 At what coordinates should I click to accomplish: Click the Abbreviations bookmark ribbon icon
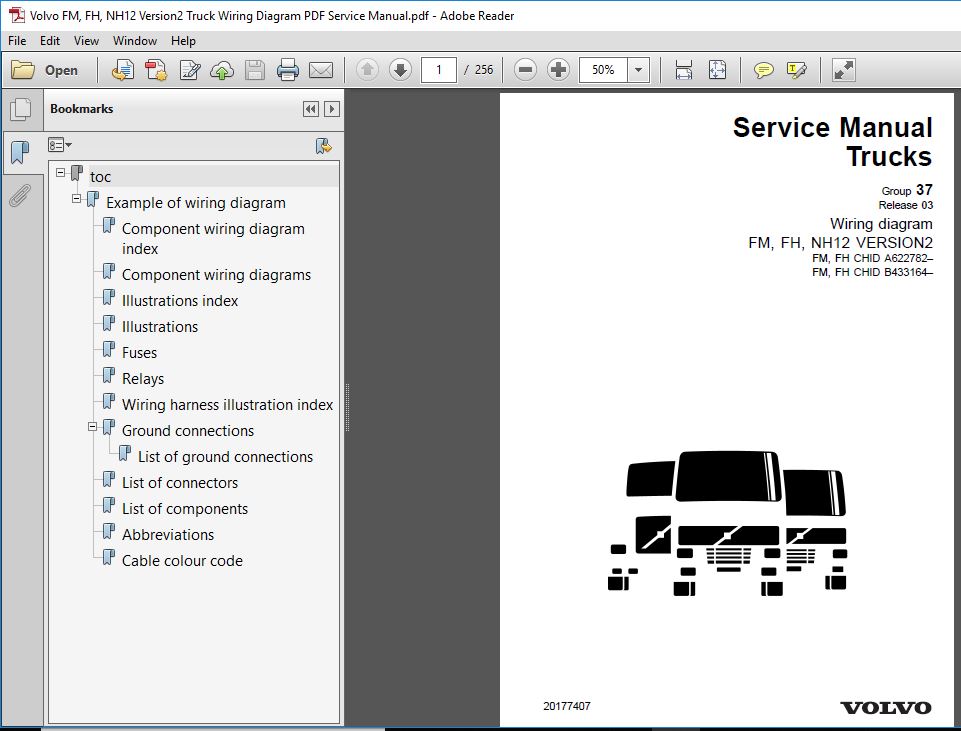coord(108,532)
